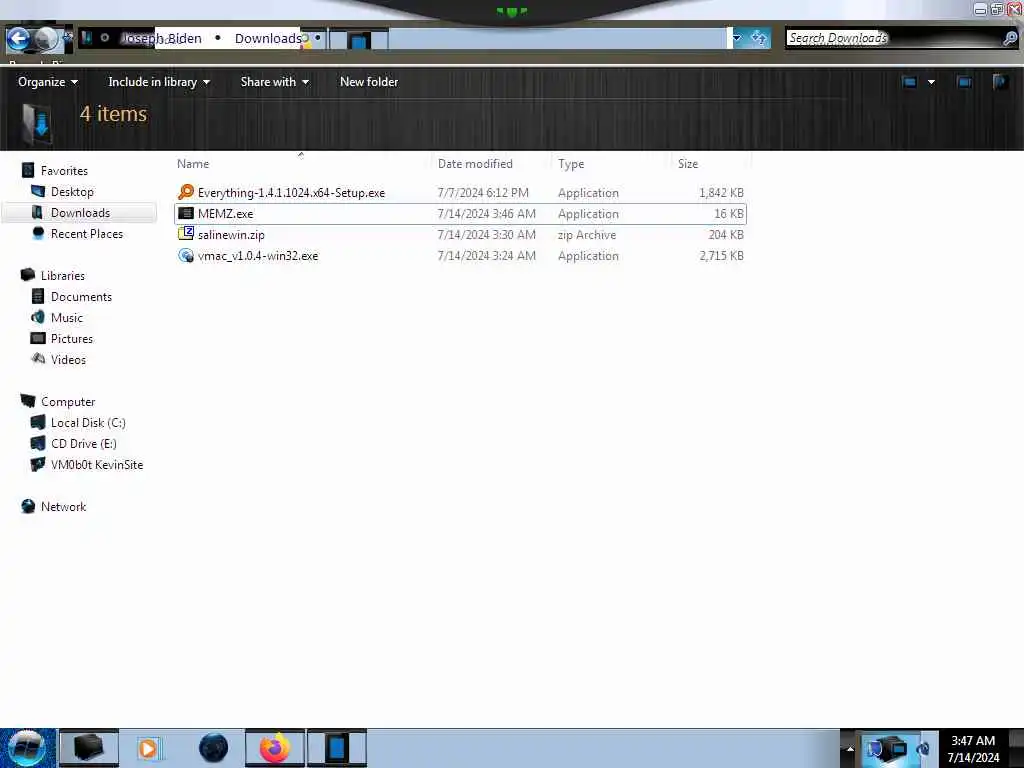Click the Forward navigation arrow
The width and height of the screenshot is (1024, 768).
[x=46, y=39]
